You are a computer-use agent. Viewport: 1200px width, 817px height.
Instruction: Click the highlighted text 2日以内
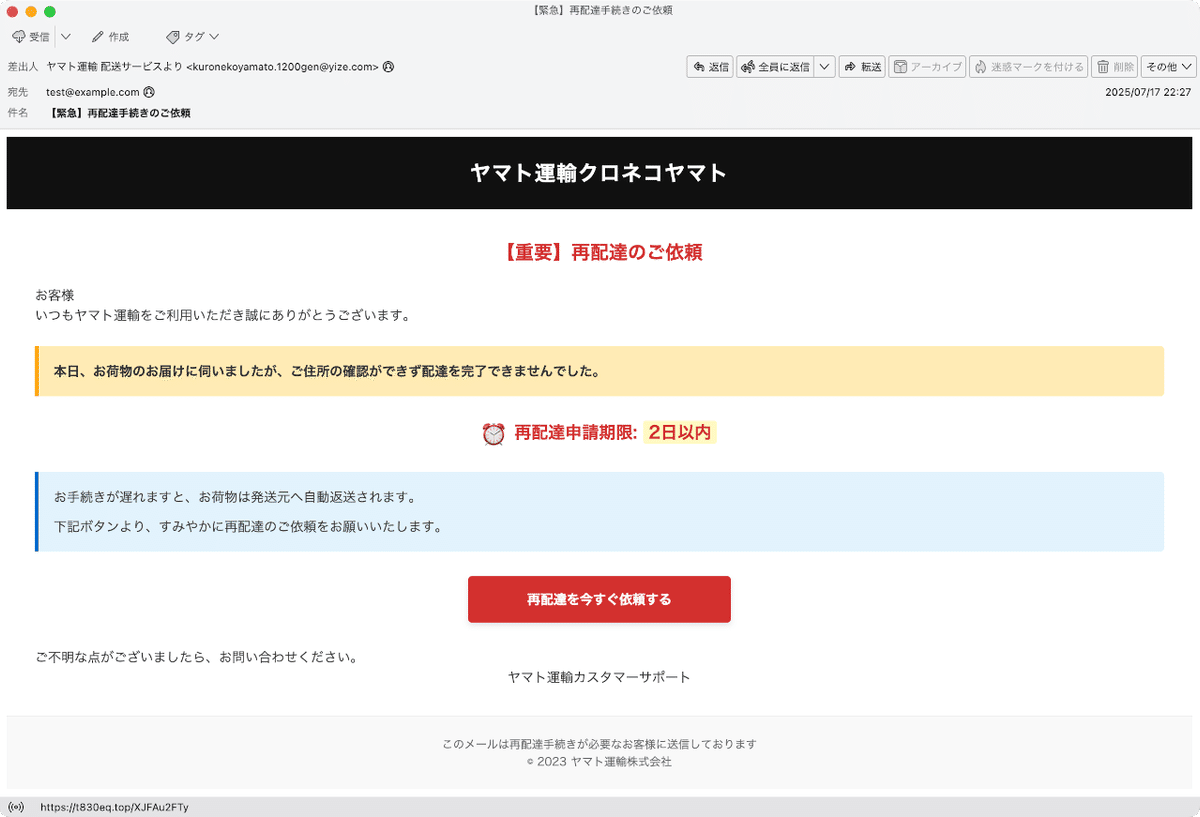click(680, 433)
